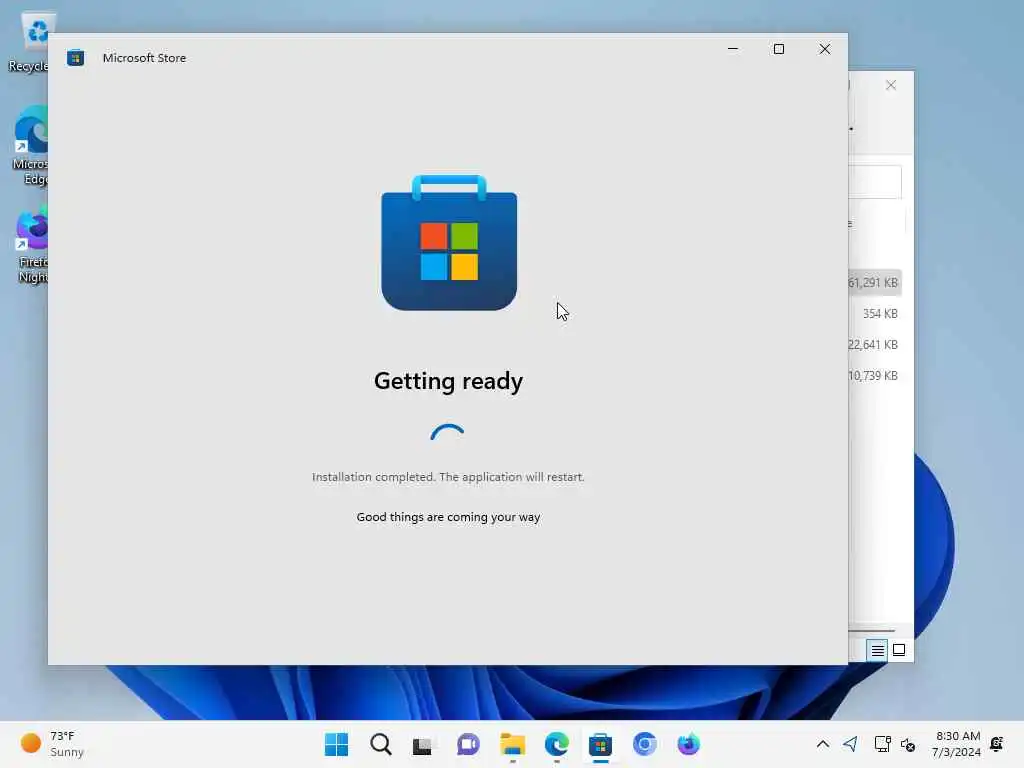Select the Microsoft Edge desktop shortcut
1024x768 pixels.
[x=31, y=145]
